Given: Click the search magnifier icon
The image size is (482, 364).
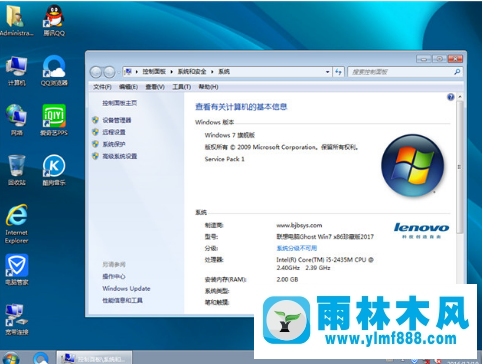Looking at the screenshot, I should pos(457,72).
